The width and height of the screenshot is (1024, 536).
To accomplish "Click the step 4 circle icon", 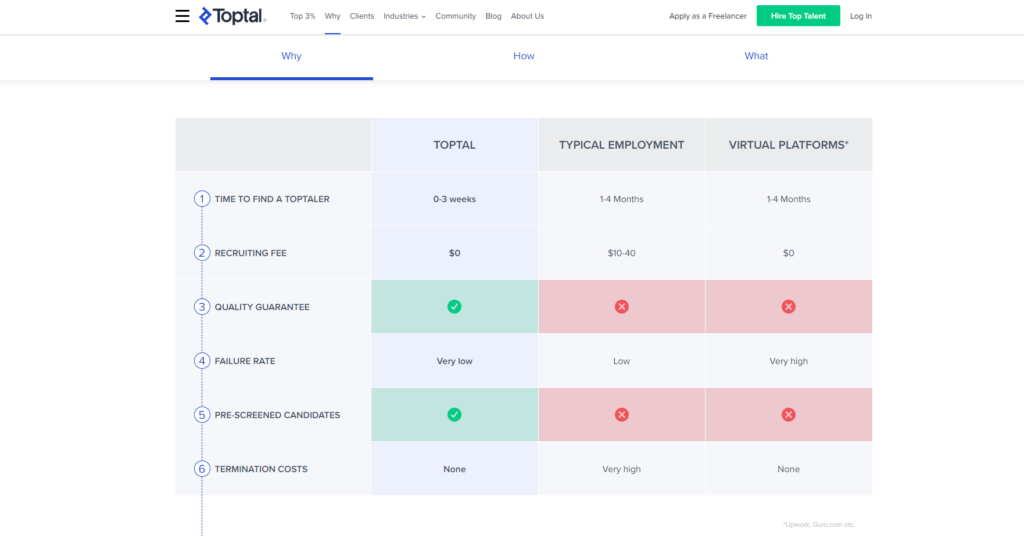I will click(202, 360).
